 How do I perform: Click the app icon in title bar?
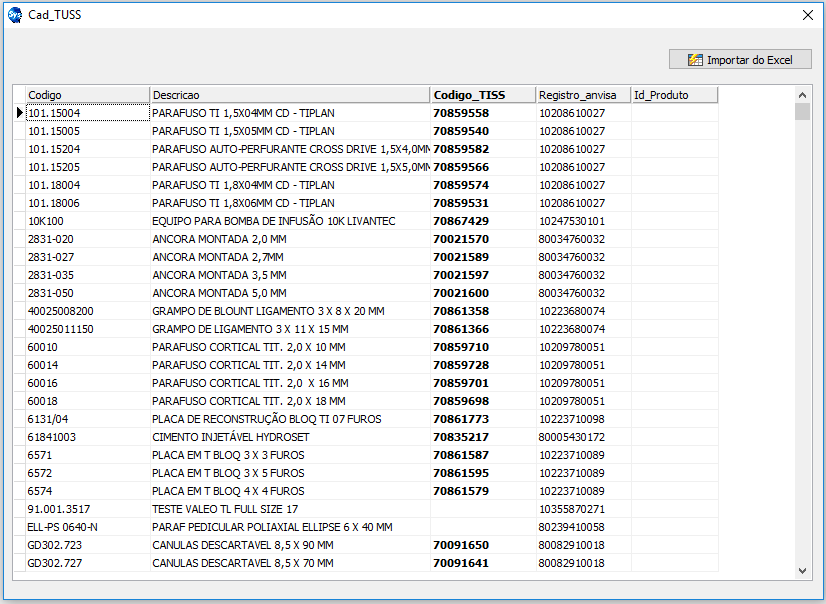15,15
